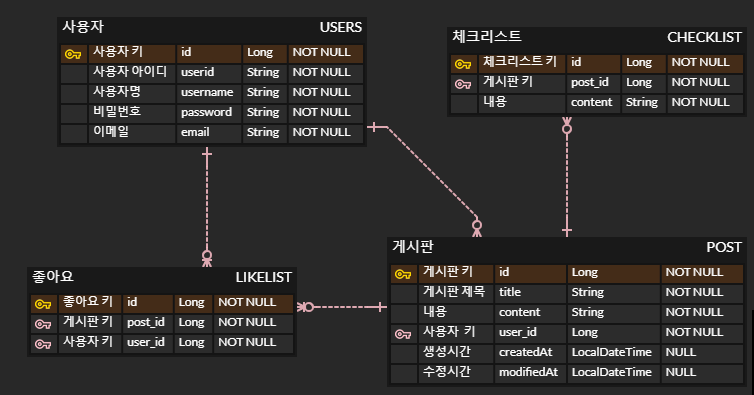
Task: Click the NOT NULL cell of password row
Action: click(x=326, y=113)
